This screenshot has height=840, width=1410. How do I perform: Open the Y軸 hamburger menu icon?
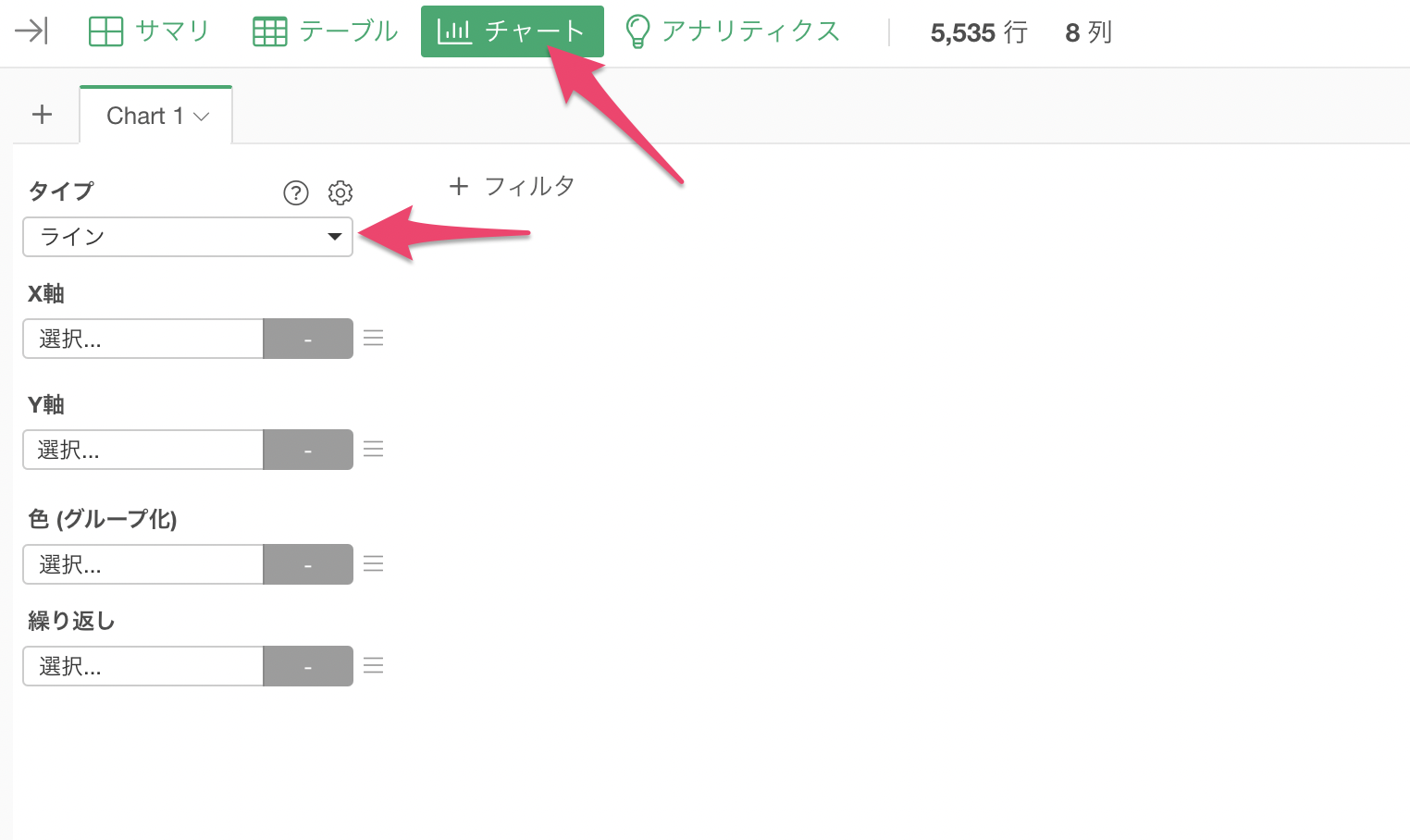click(374, 450)
